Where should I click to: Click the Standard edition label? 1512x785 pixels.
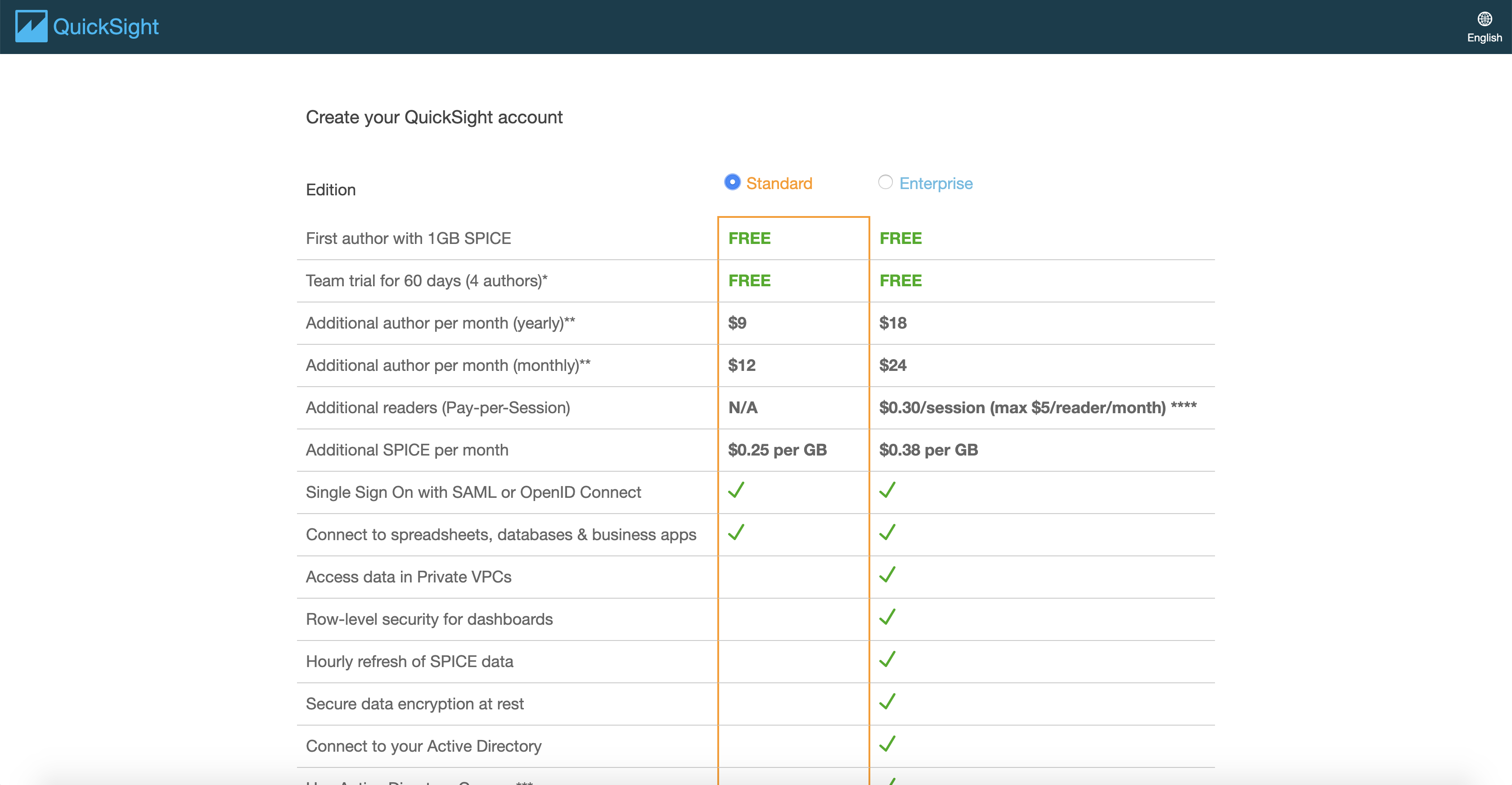click(779, 184)
